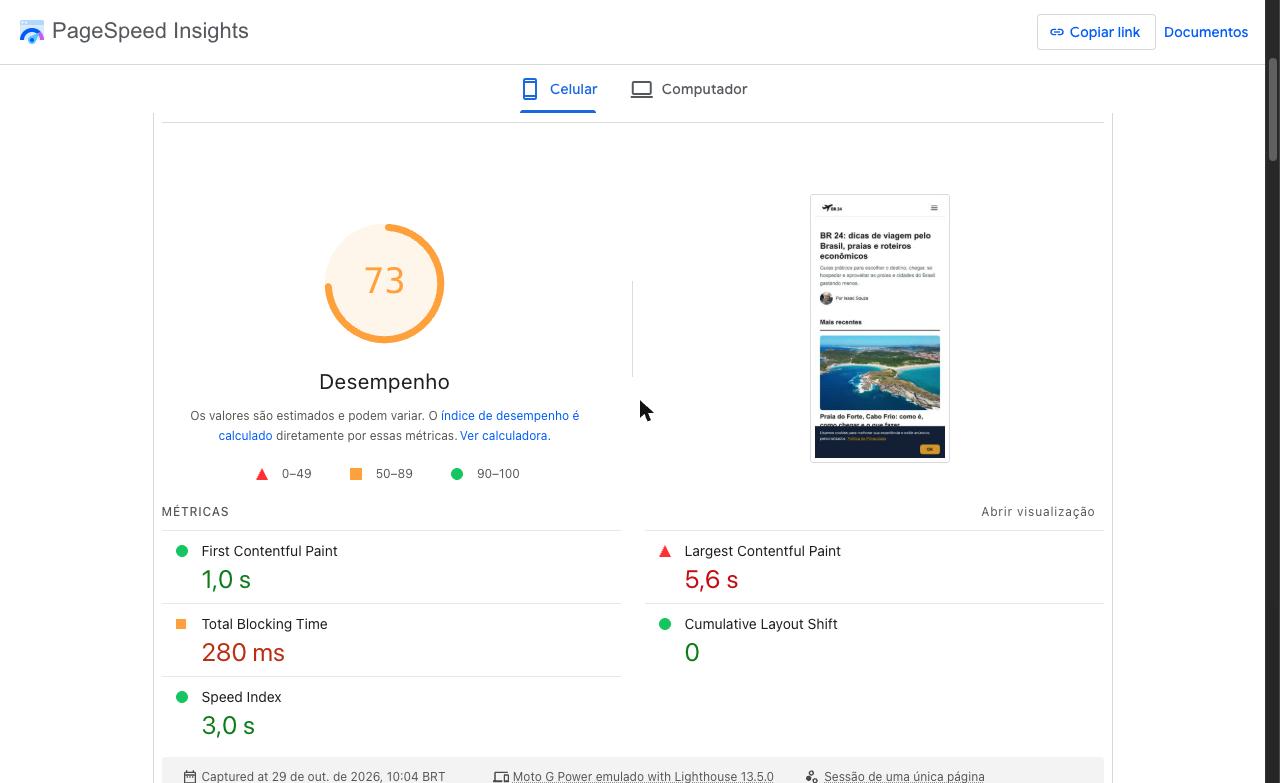Viewport: 1280px width, 783px height.
Task: Click the Captured at 29 de out. text
Action: point(323,776)
